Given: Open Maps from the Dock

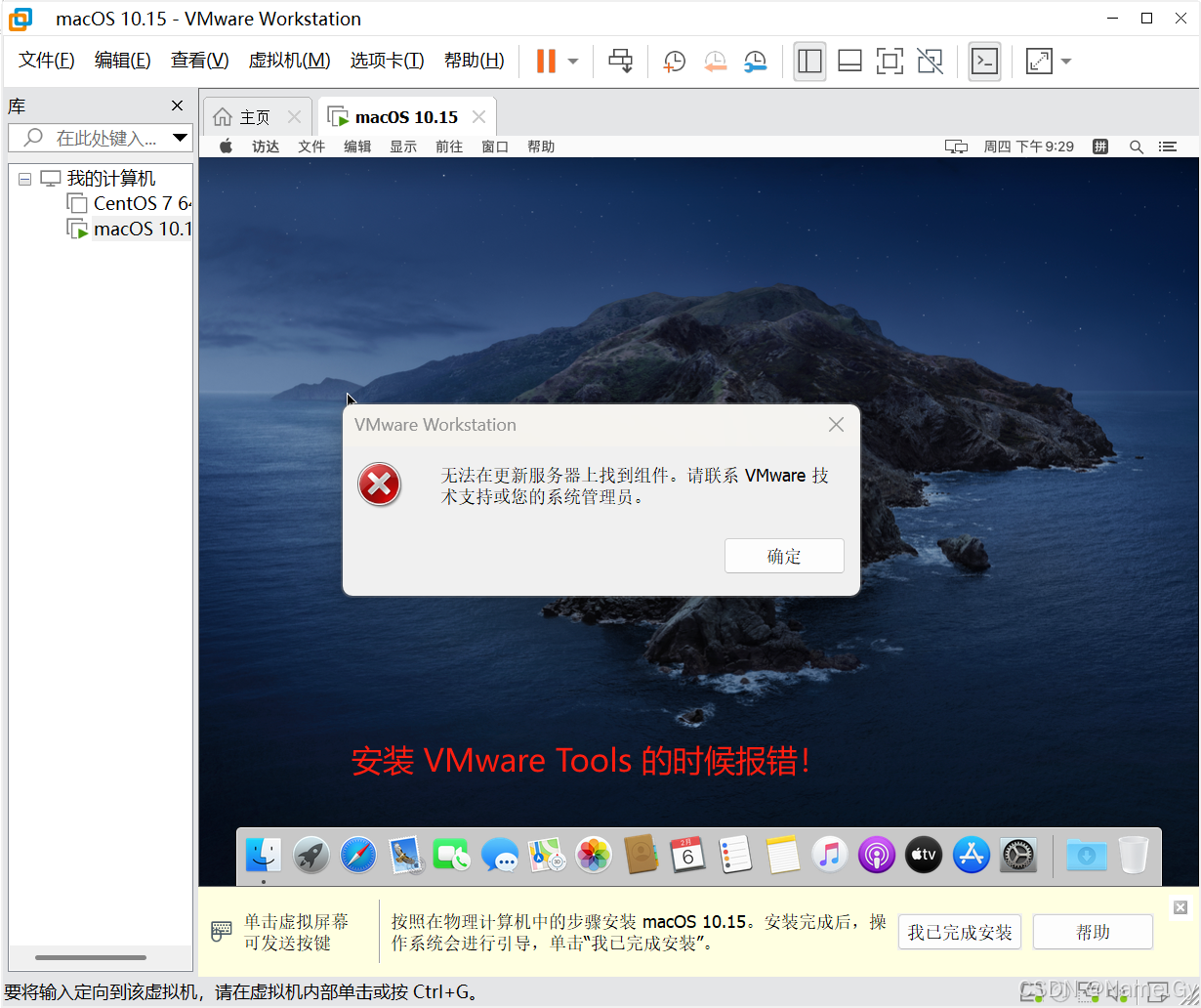Looking at the screenshot, I should pos(547,856).
